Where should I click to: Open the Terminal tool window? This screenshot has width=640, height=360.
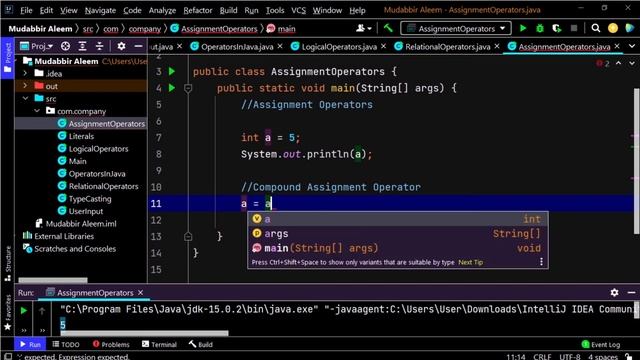click(159, 344)
